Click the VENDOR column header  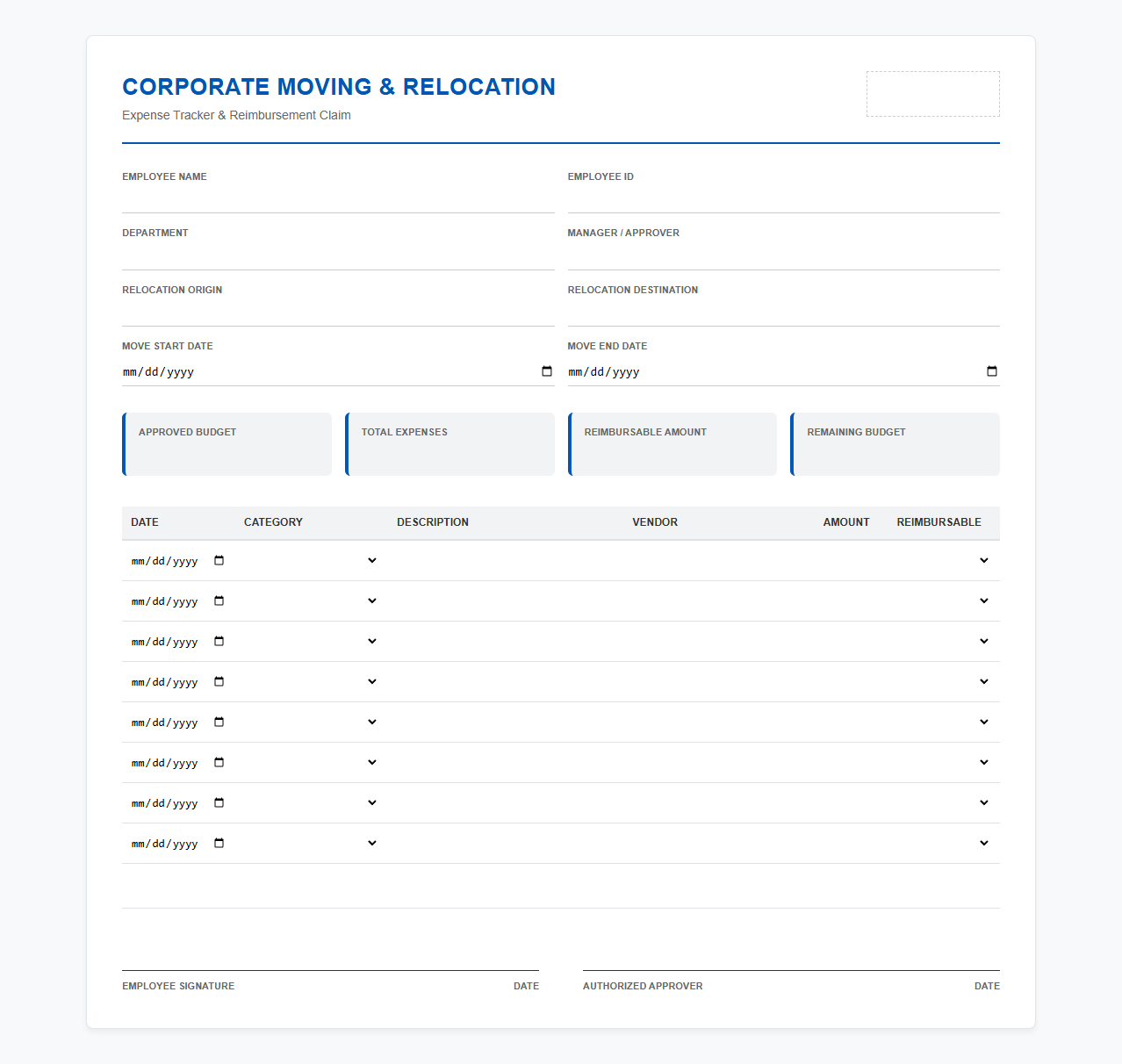(x=655, y=522)
